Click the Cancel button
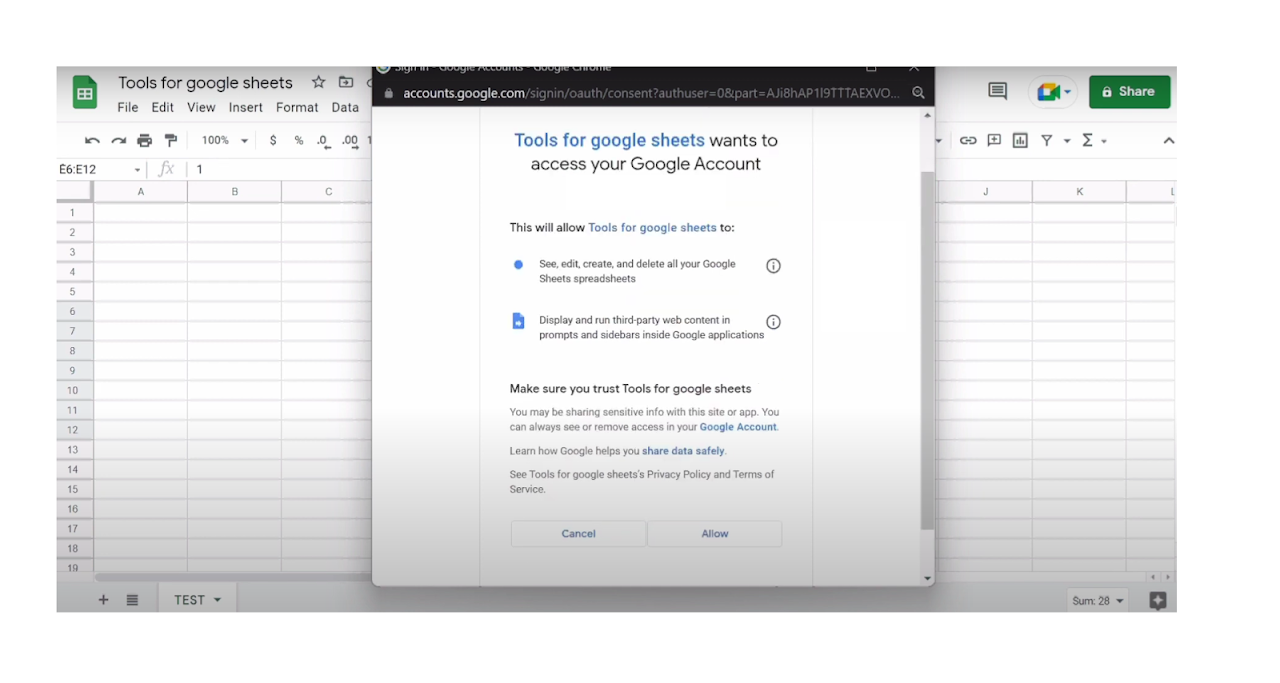Image resolution: width=1280 pixels, height=683 pixels. (x=578, y=534)
